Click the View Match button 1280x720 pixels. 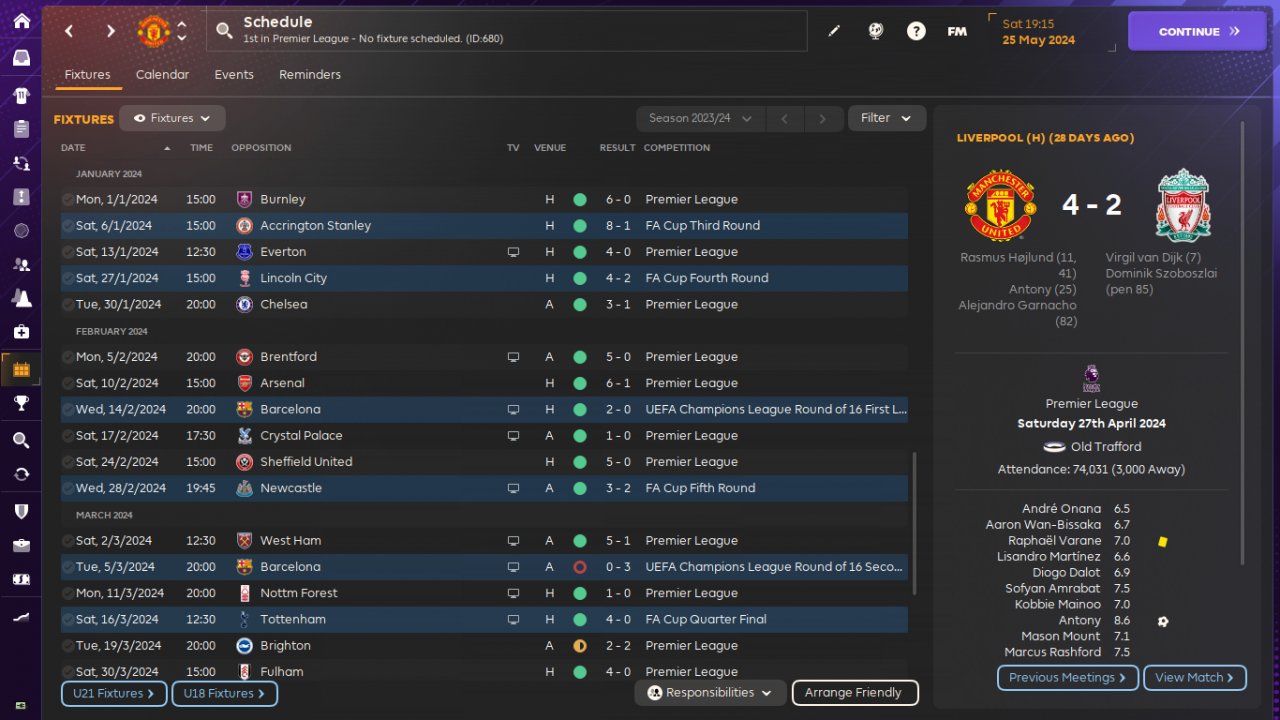point(1195,678)
